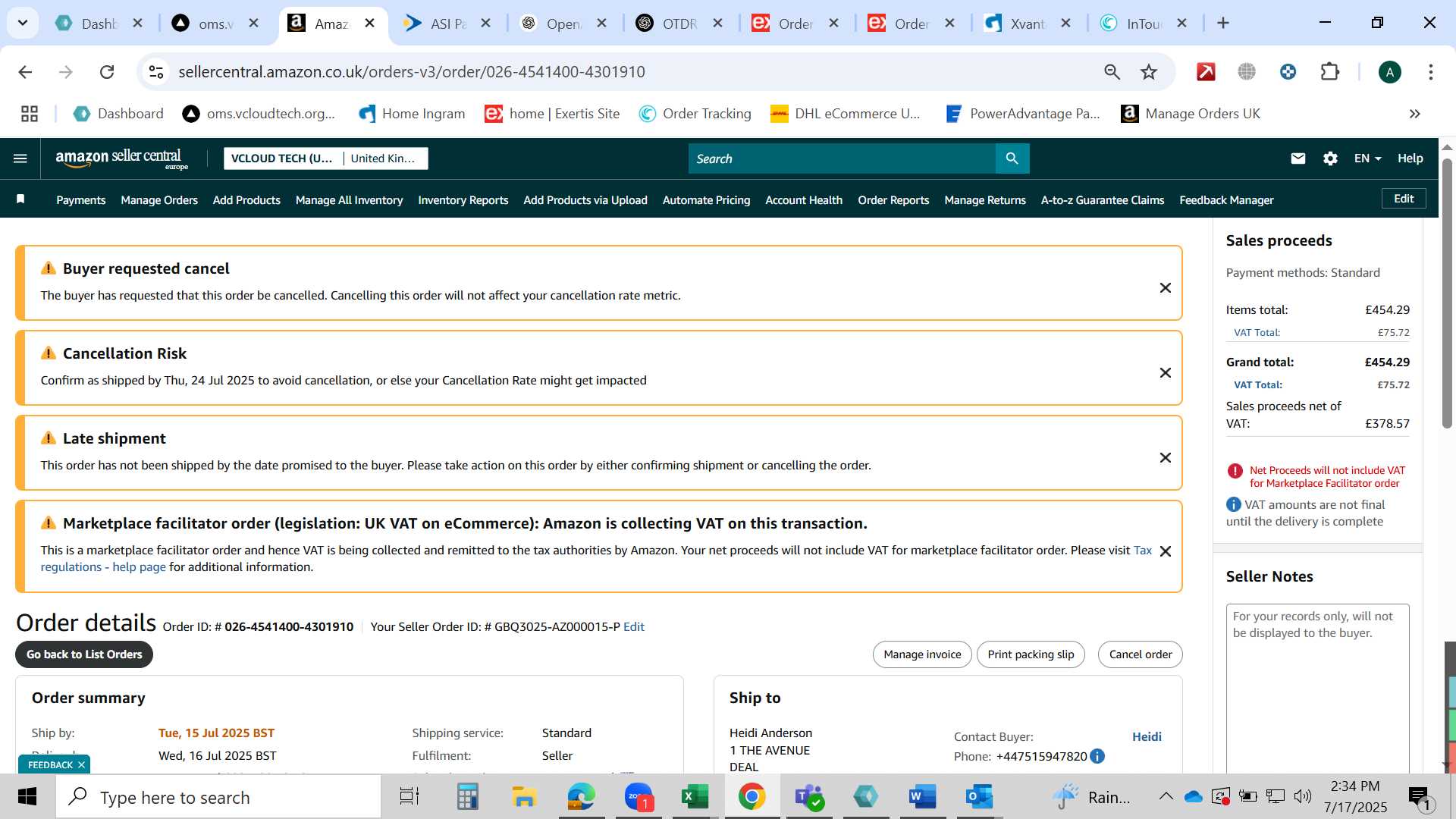Click browser back arrow
This screenshot has height=819, width=1456.
25,72
